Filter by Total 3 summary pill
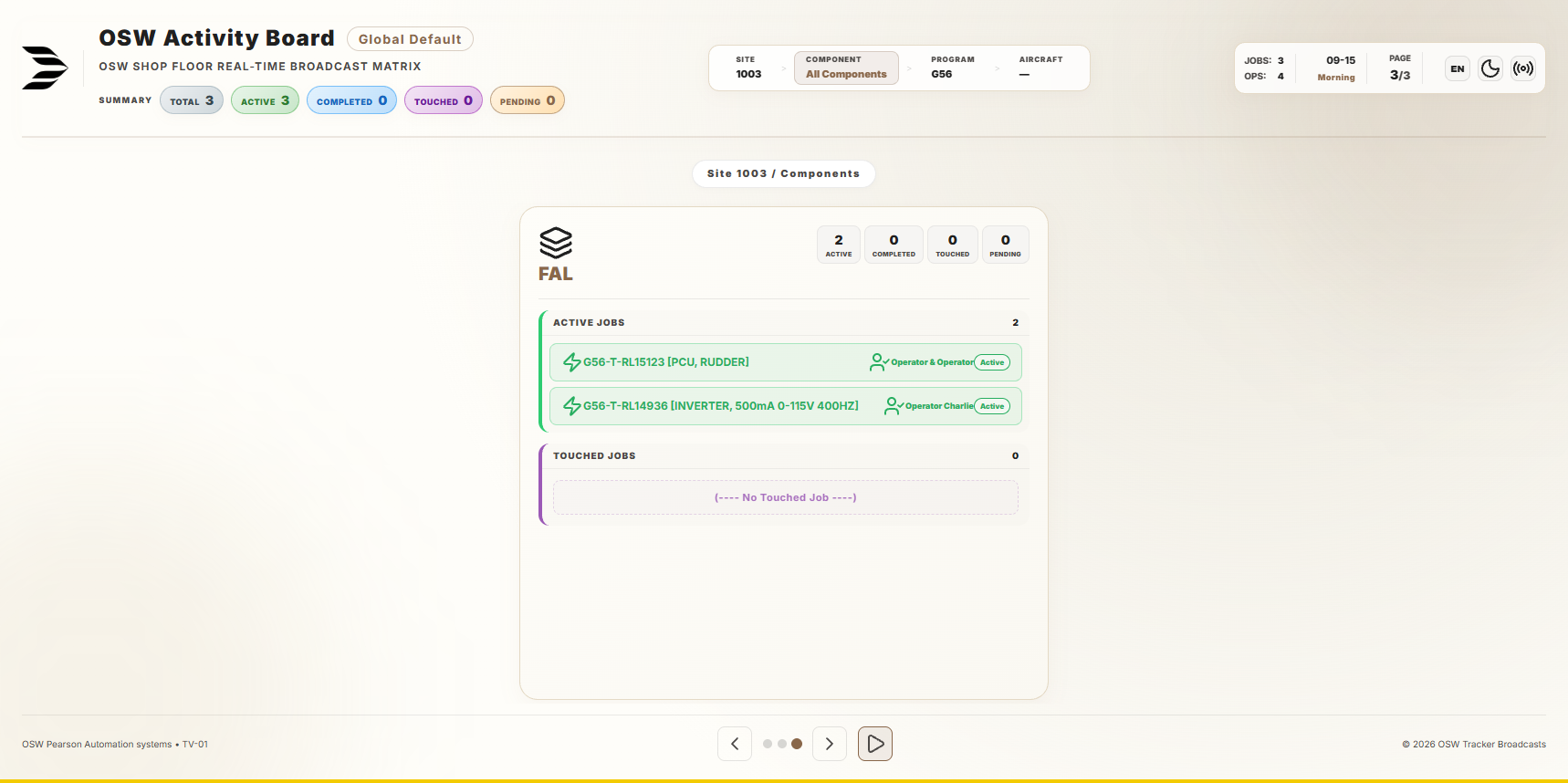This screenshot has height=783, width=1568. pos(192,100)
